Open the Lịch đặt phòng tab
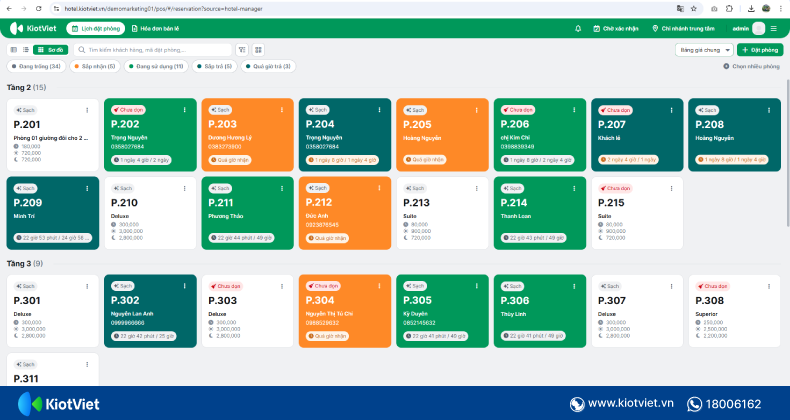Viewport: 790px width, 420px height. 96,29
